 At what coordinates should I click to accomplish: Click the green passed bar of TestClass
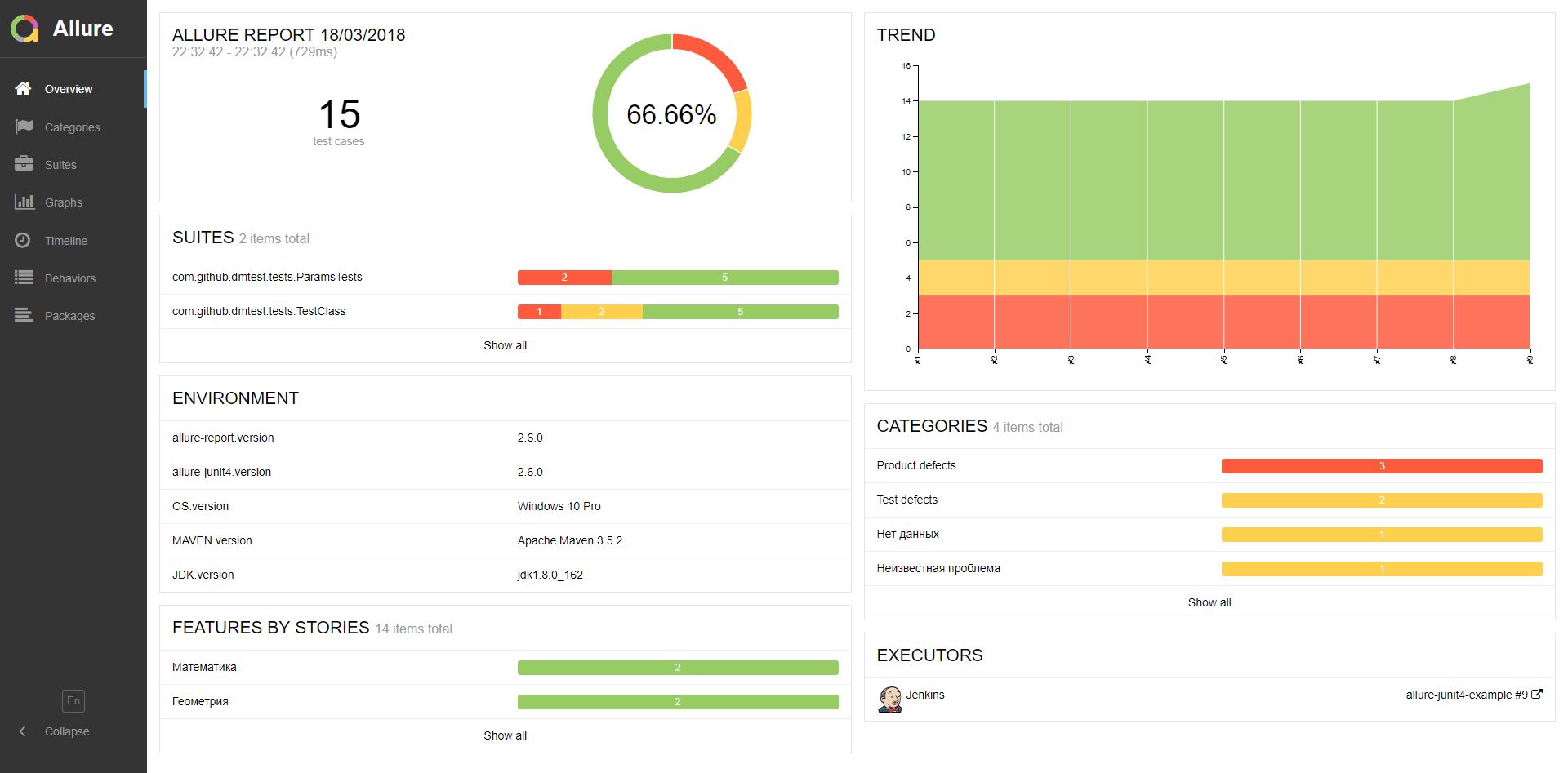coord(741,312)
